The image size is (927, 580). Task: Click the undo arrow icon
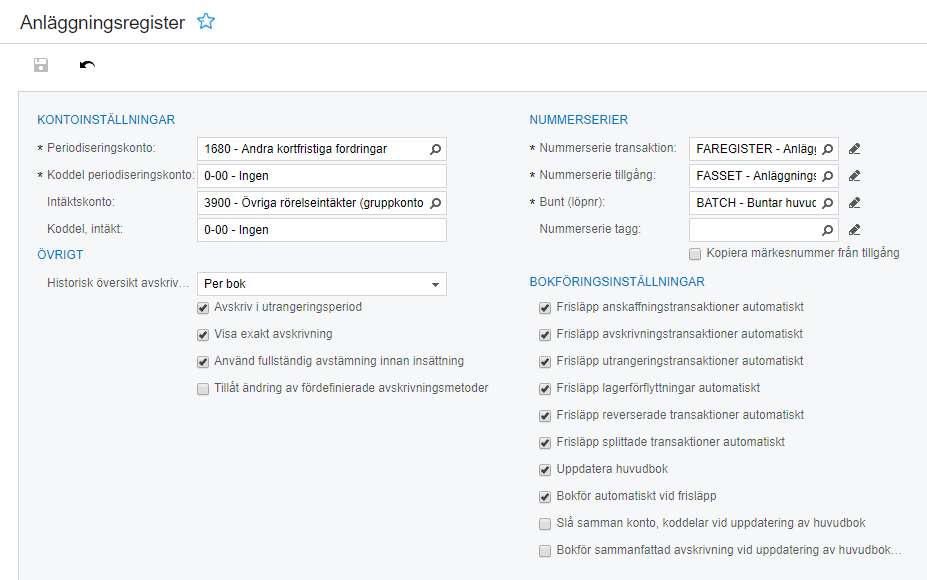[88, 66]
